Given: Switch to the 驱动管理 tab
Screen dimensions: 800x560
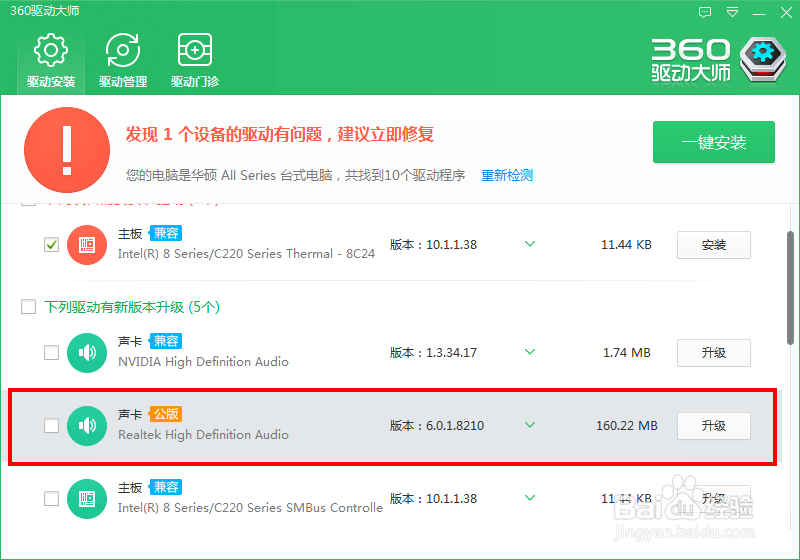Looking at the screenshot, I should pyautogui.click(x=123, y=61).
